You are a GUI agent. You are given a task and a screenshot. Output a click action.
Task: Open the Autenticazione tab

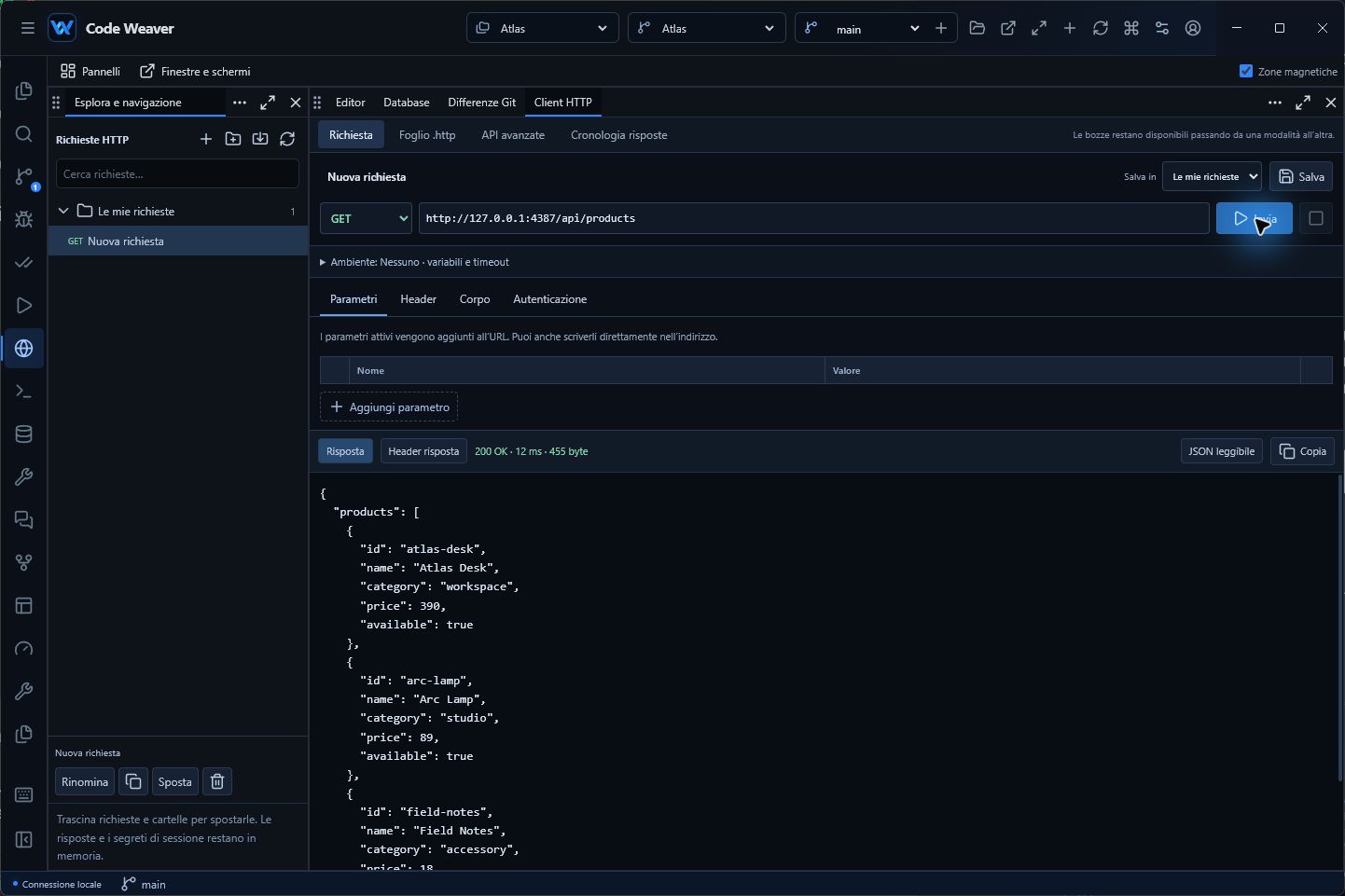pyautogui.click(x=550, y=299)
